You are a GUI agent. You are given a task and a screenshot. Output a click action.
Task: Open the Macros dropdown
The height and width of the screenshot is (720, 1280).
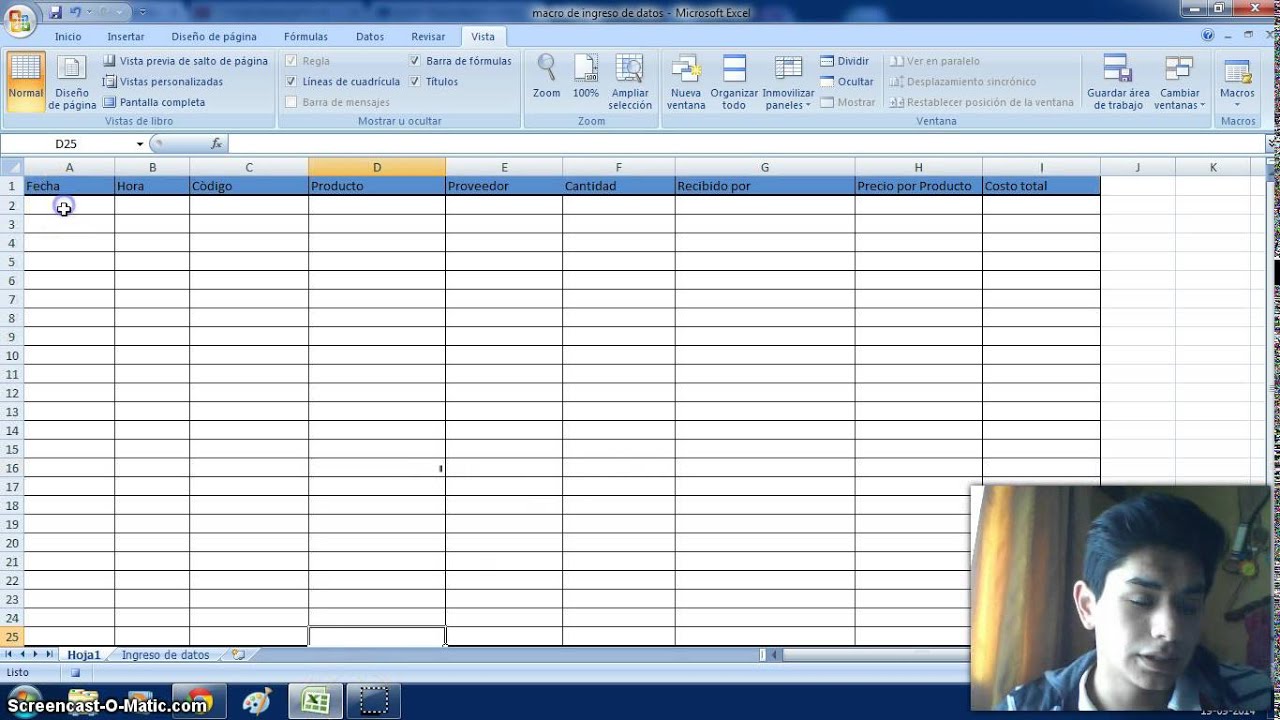coord(1237,82)
